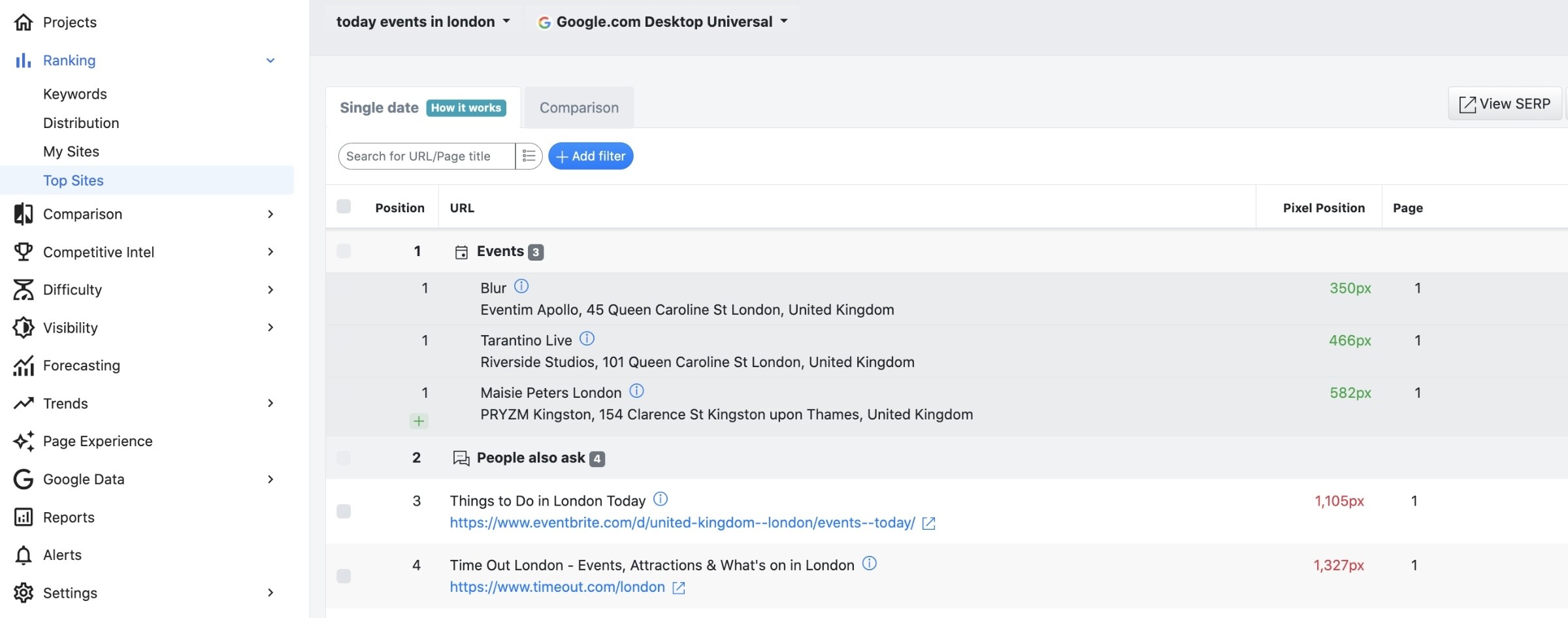Check the People also ask row checkbox
Viewport: 1568px width, 618px height.
click(x=344, y=457)
